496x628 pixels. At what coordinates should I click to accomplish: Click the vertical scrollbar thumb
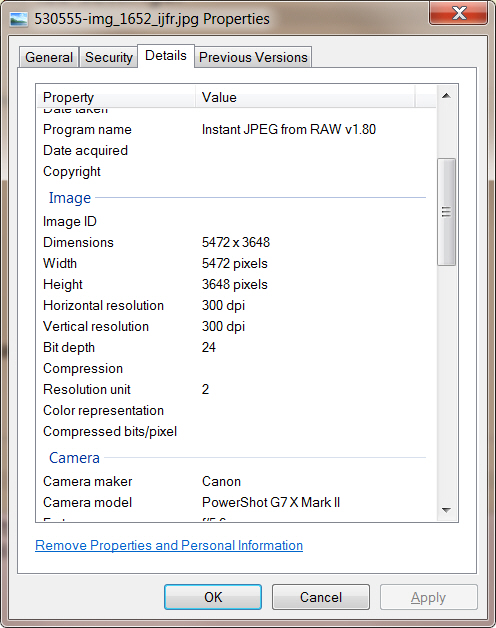(446, 212)
